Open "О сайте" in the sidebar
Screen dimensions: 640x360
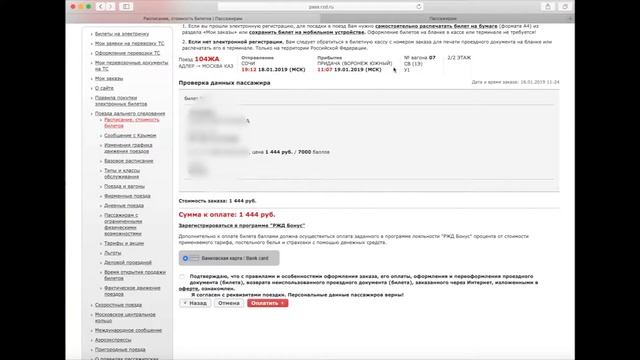tap(104, 88)
